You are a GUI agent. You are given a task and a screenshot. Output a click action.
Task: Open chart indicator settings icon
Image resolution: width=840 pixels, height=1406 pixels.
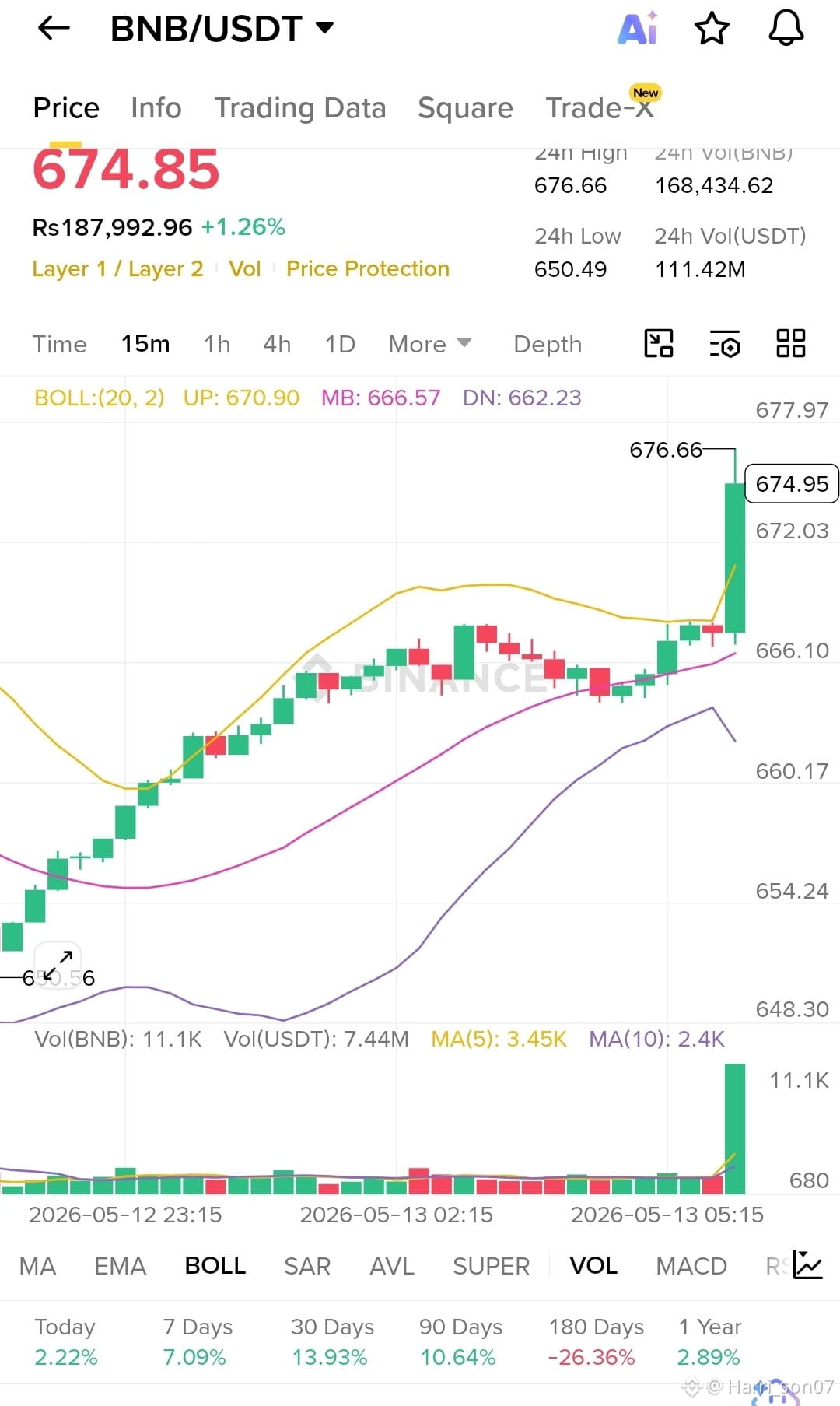click(x=724, y=343)
